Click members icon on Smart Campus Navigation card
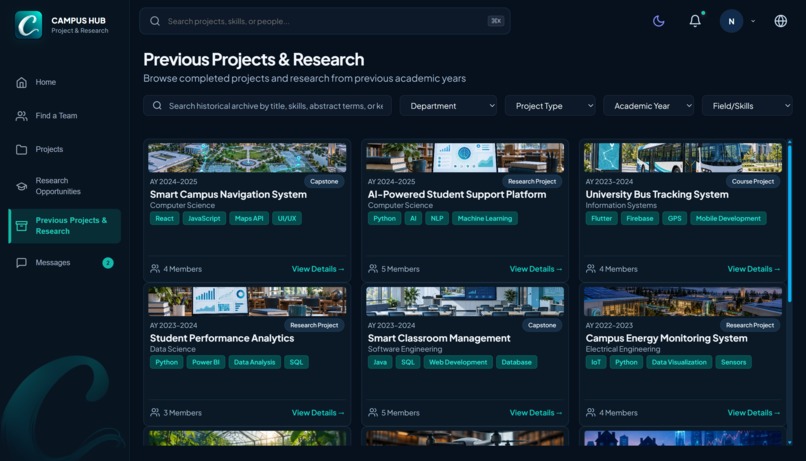 click(155, 268)
